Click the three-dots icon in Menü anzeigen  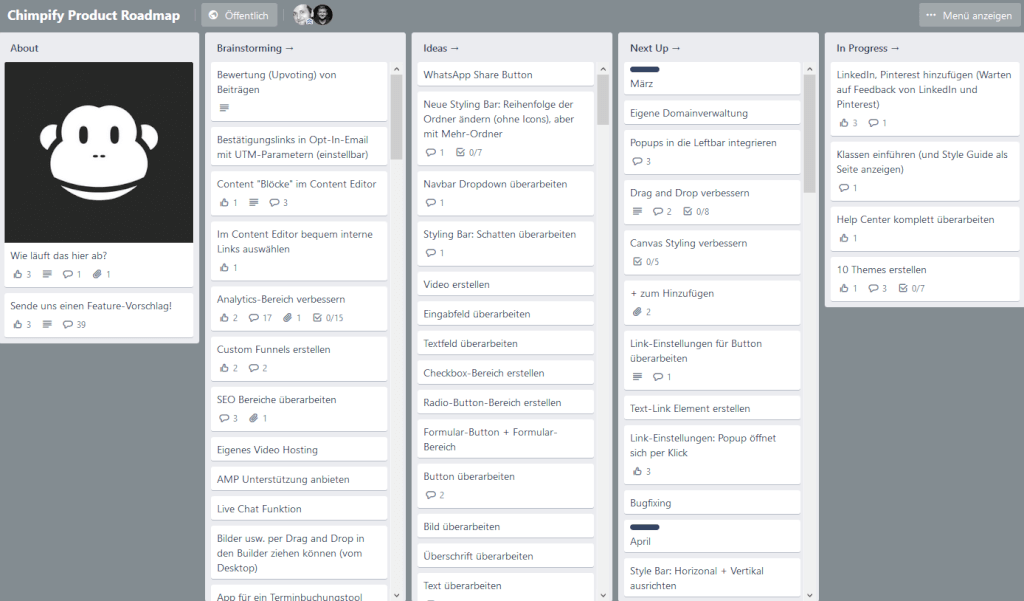[x=931, y=15]
